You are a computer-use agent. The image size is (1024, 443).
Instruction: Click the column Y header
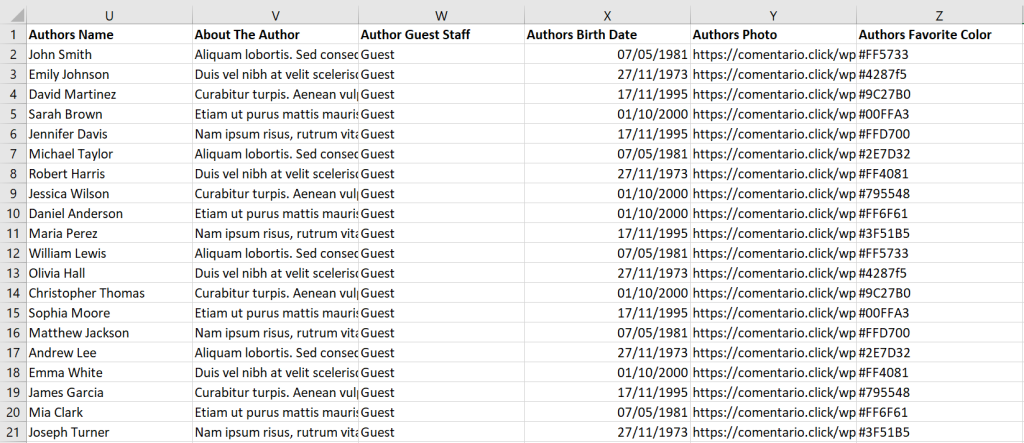(773, 13)
